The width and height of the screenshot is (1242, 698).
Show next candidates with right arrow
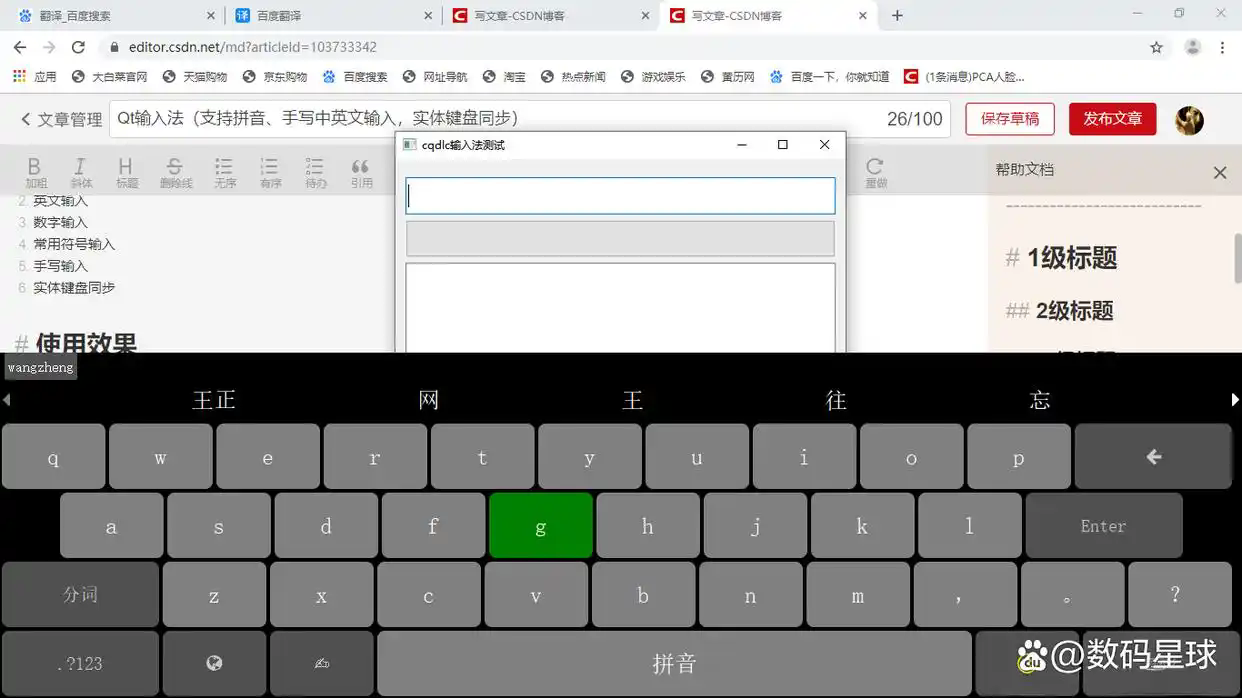tap(1235, 400)
